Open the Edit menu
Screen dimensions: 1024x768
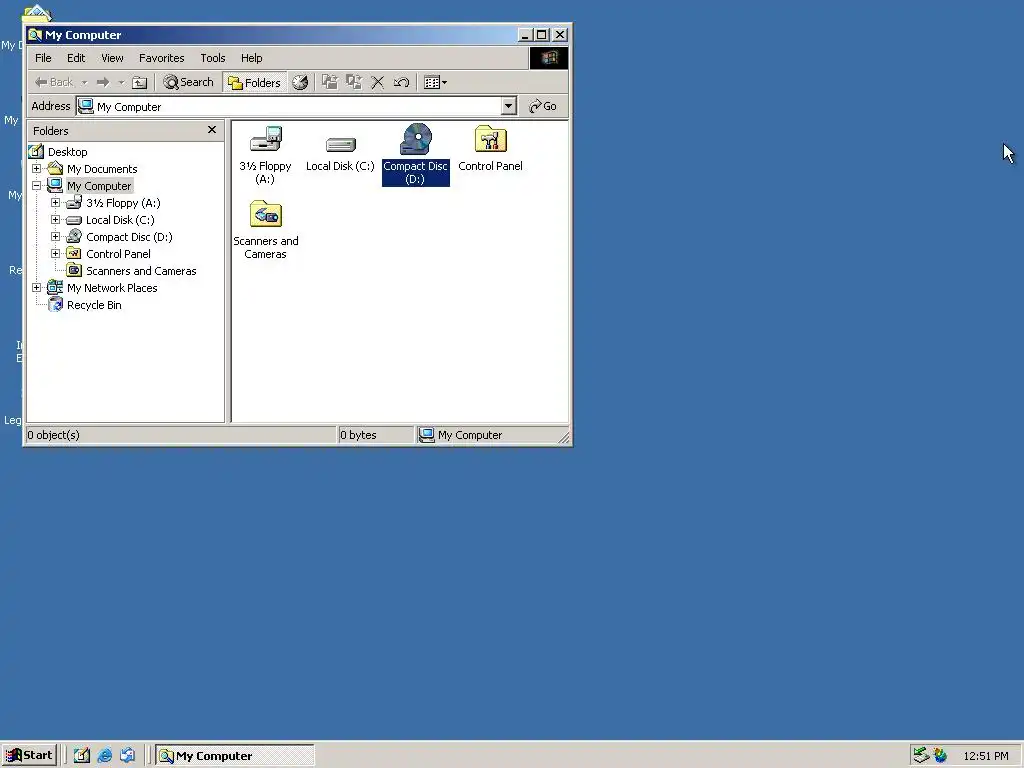pos(76,58)
